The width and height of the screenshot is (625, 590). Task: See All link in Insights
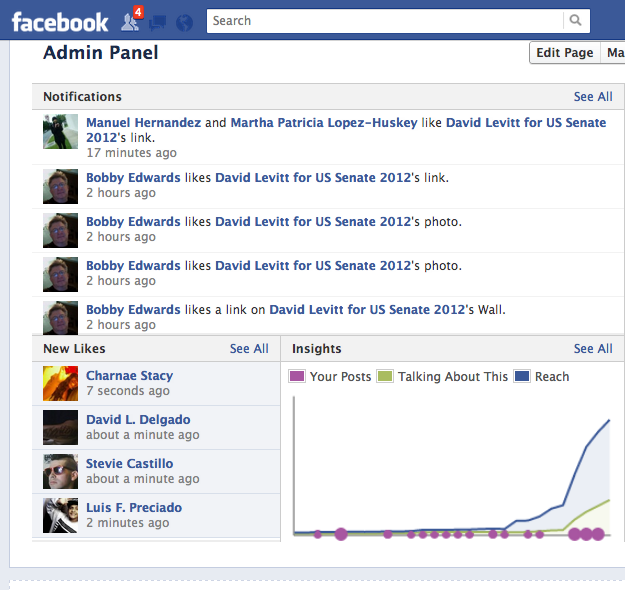pos(593,348)
